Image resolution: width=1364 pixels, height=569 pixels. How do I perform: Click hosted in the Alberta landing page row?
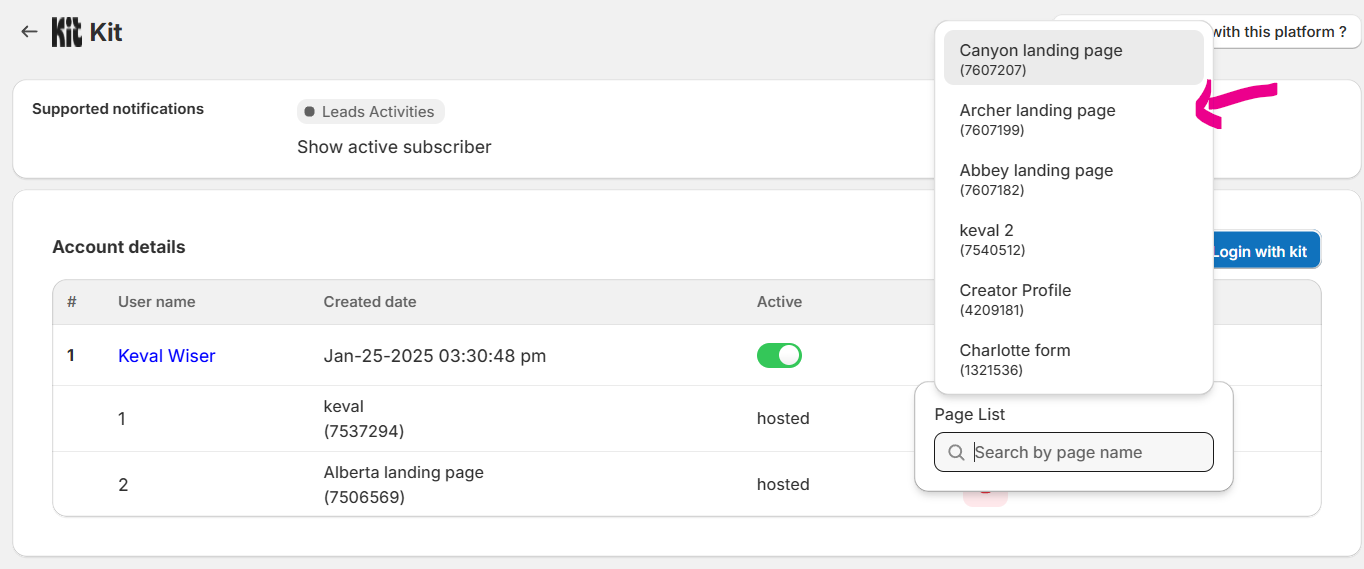click(x=783, y=484)
